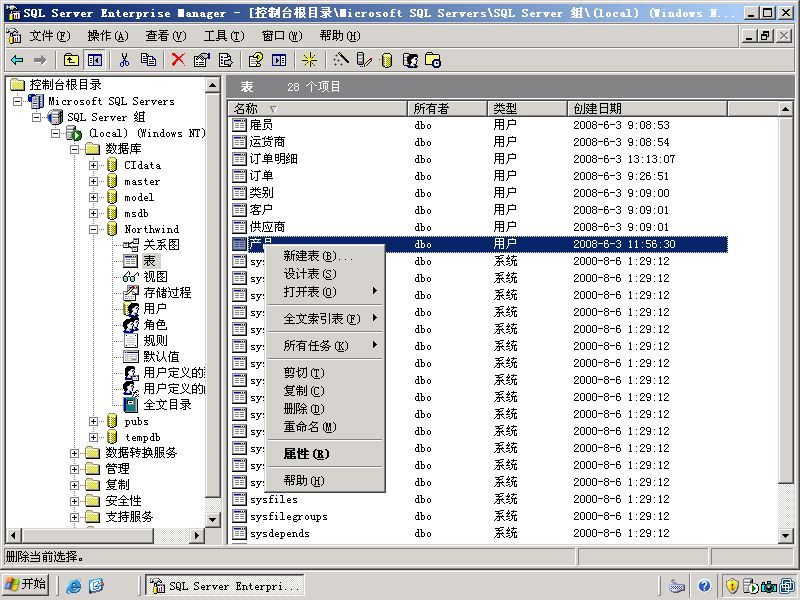Expand the pubs database node
The width and height of the screenshot is (800, 600).
pos(93,421)
